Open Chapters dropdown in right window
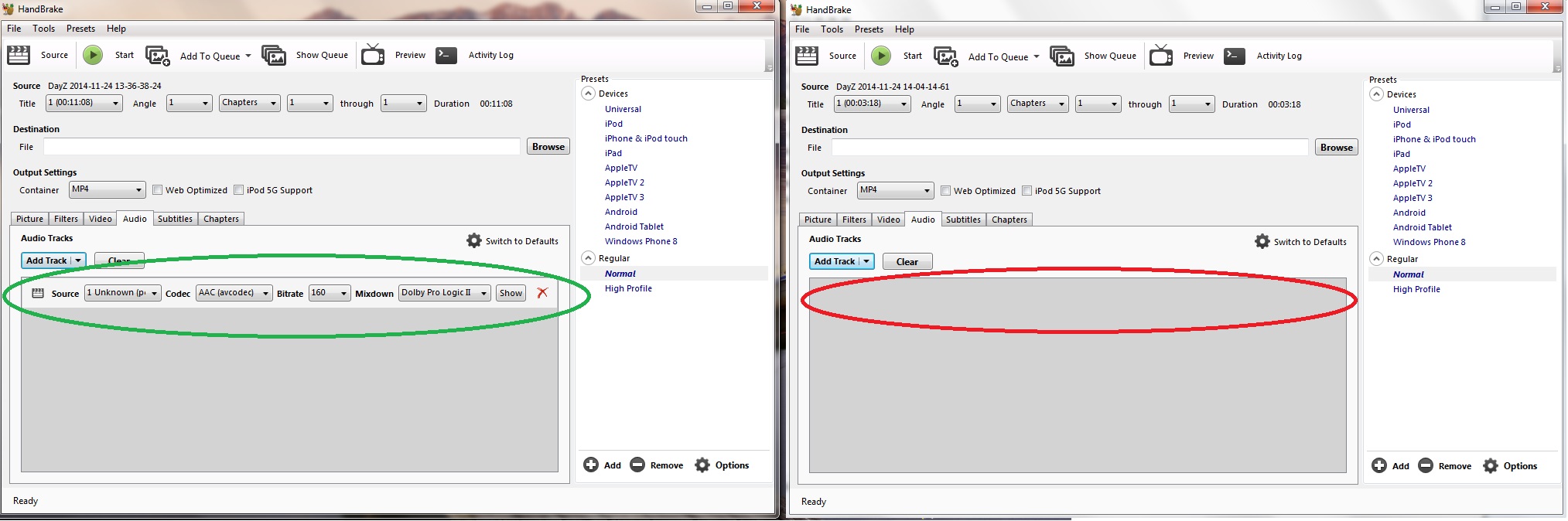Image resolution: width=1568 pixels, height=521 pixels. (x=1037, y=104)
